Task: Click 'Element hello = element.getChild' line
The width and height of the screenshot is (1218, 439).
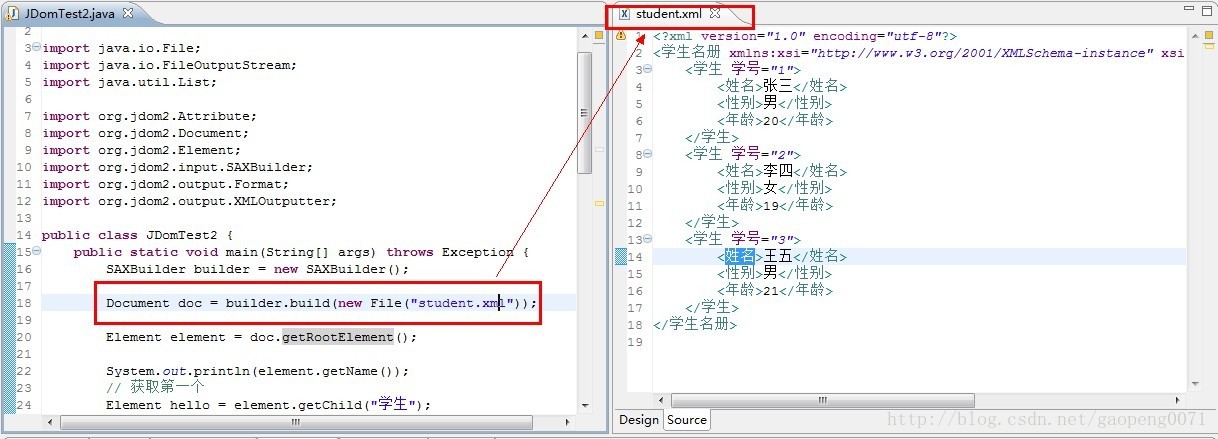Action: tap(268, 405)
